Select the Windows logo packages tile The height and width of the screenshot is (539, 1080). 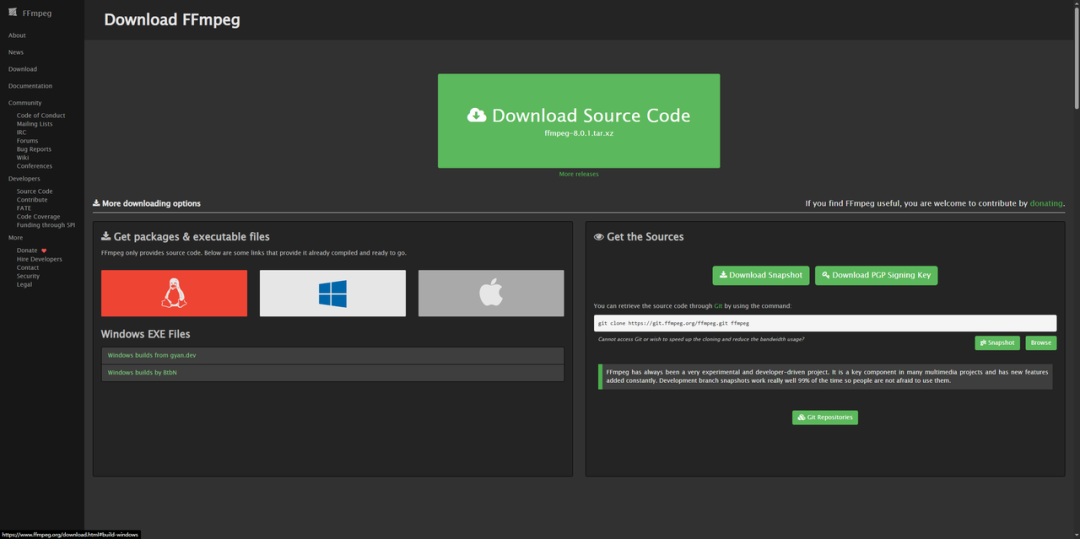click(x=333, y=293)
